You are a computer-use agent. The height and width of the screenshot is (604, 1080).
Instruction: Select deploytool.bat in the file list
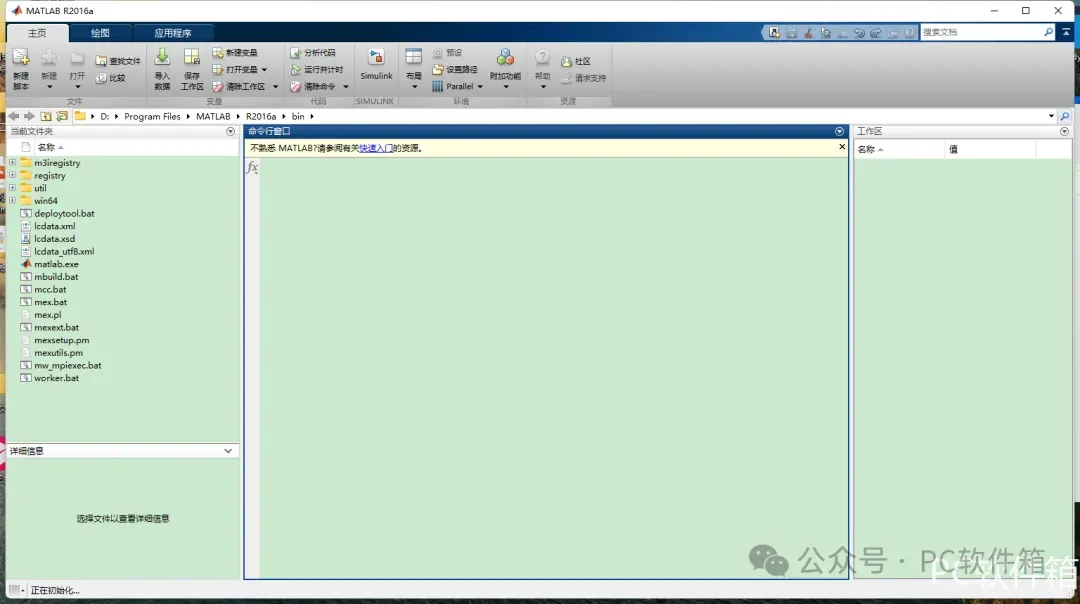(x=64, y=214)
